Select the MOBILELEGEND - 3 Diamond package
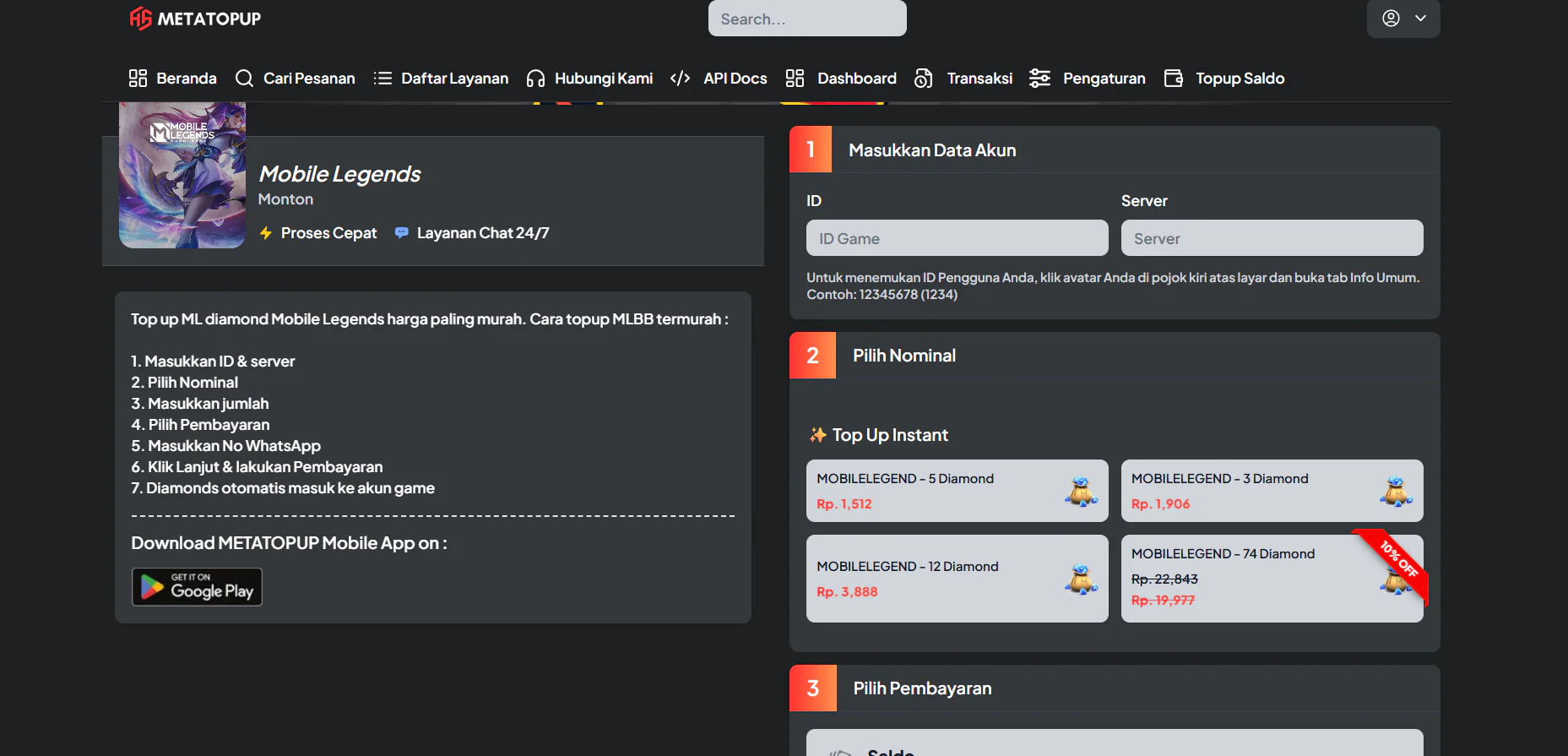 point(1272,491)
